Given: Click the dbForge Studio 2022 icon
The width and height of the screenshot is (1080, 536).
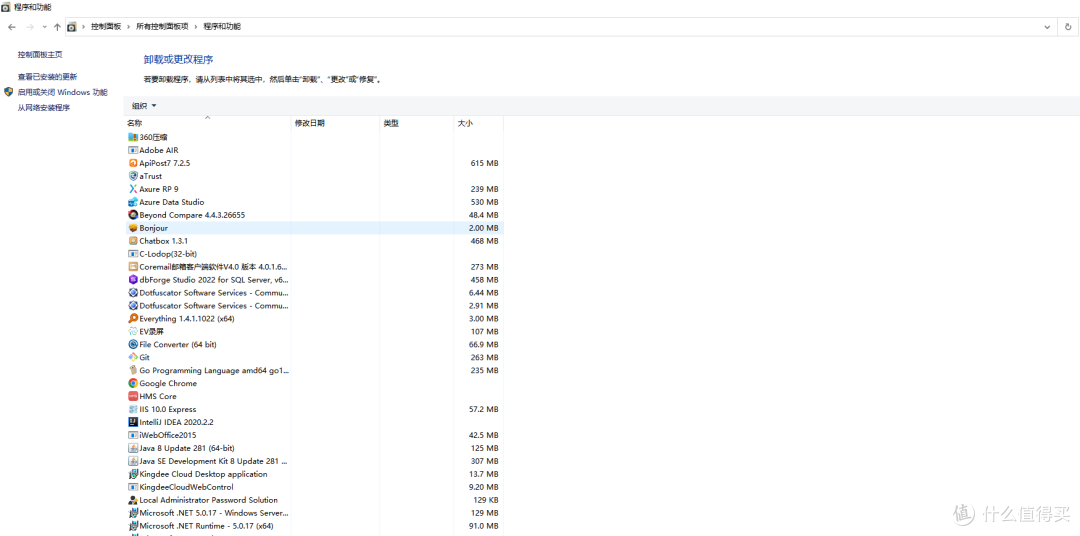Looking at the screenshot, I should (x=133, y=280).
